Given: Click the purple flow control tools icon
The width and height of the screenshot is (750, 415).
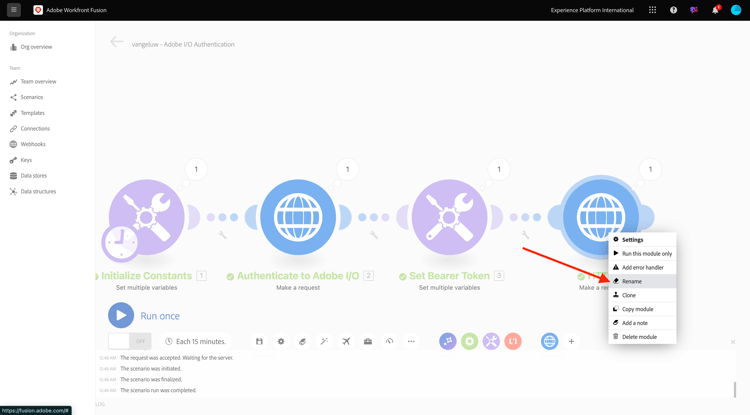Looking at the screenshot, I should [x=448, y=341].
